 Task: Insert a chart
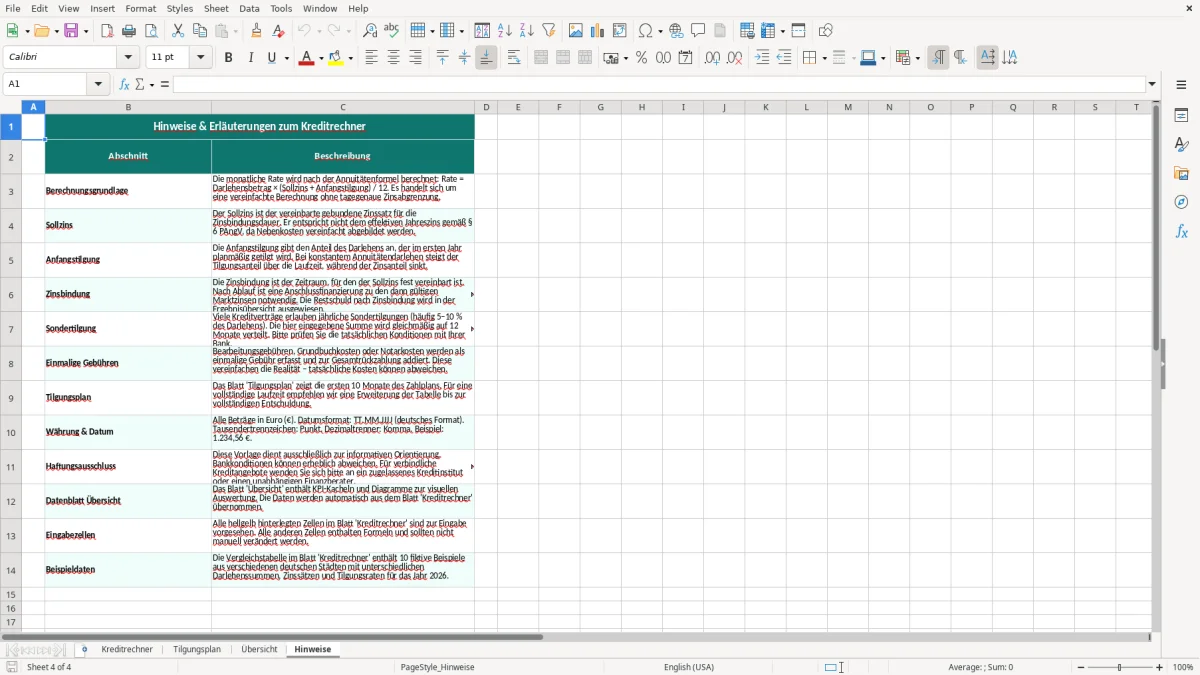pyautogui.click(x=598, y=31)
